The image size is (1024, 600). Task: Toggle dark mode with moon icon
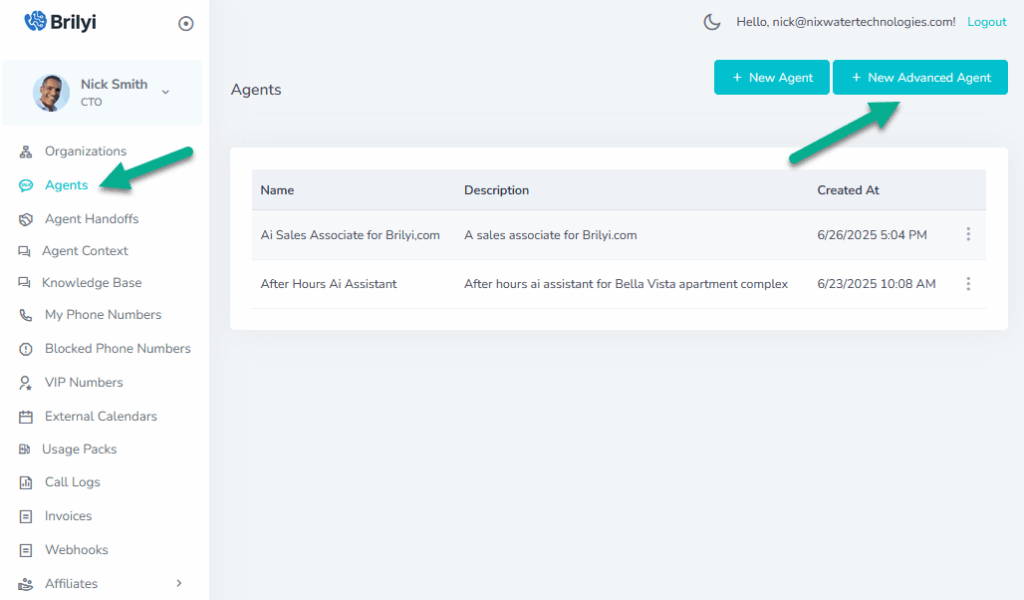pos(712,22)
